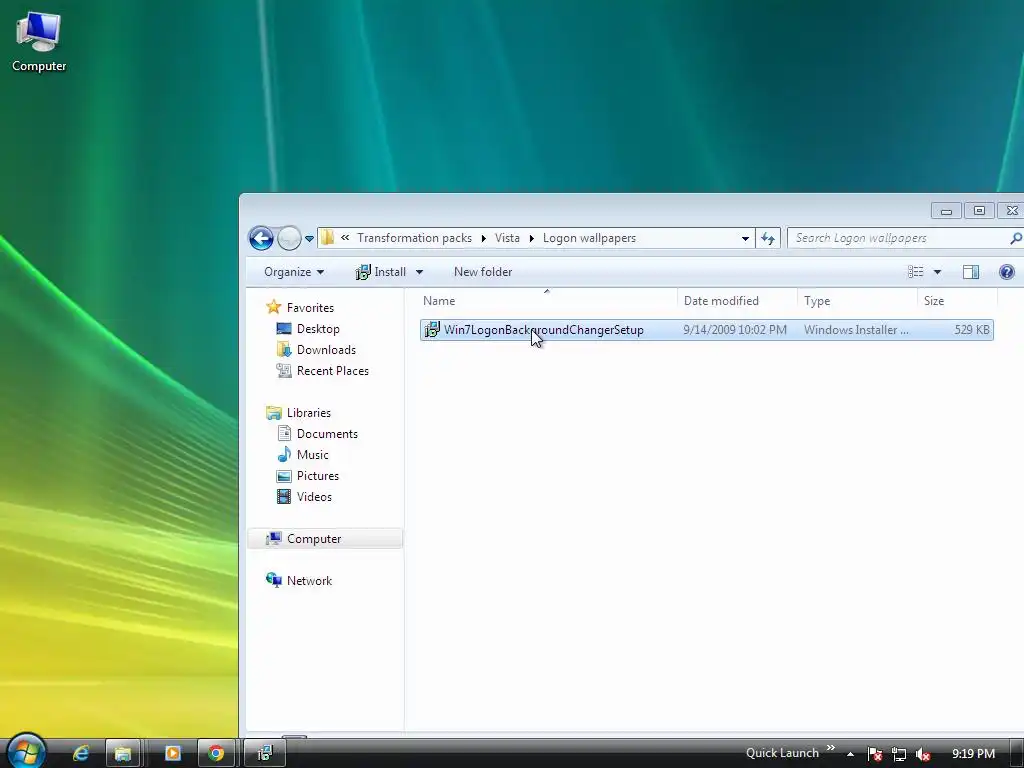Click the Forward navigation arrow
Viewport: 1024px width, 768px height.
(x=289, y=238)
